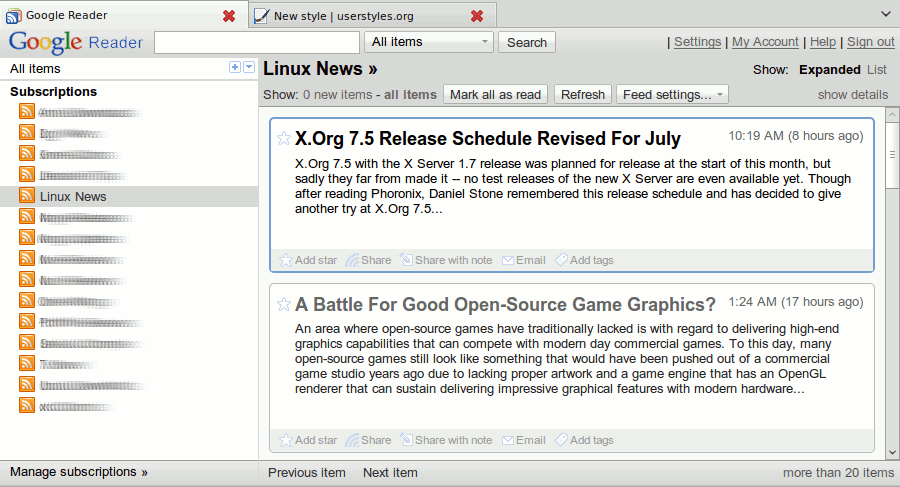Star the Open-Source Game Graphics title star
The height and width of the screenshot is (487, 900).
[284, 304]
